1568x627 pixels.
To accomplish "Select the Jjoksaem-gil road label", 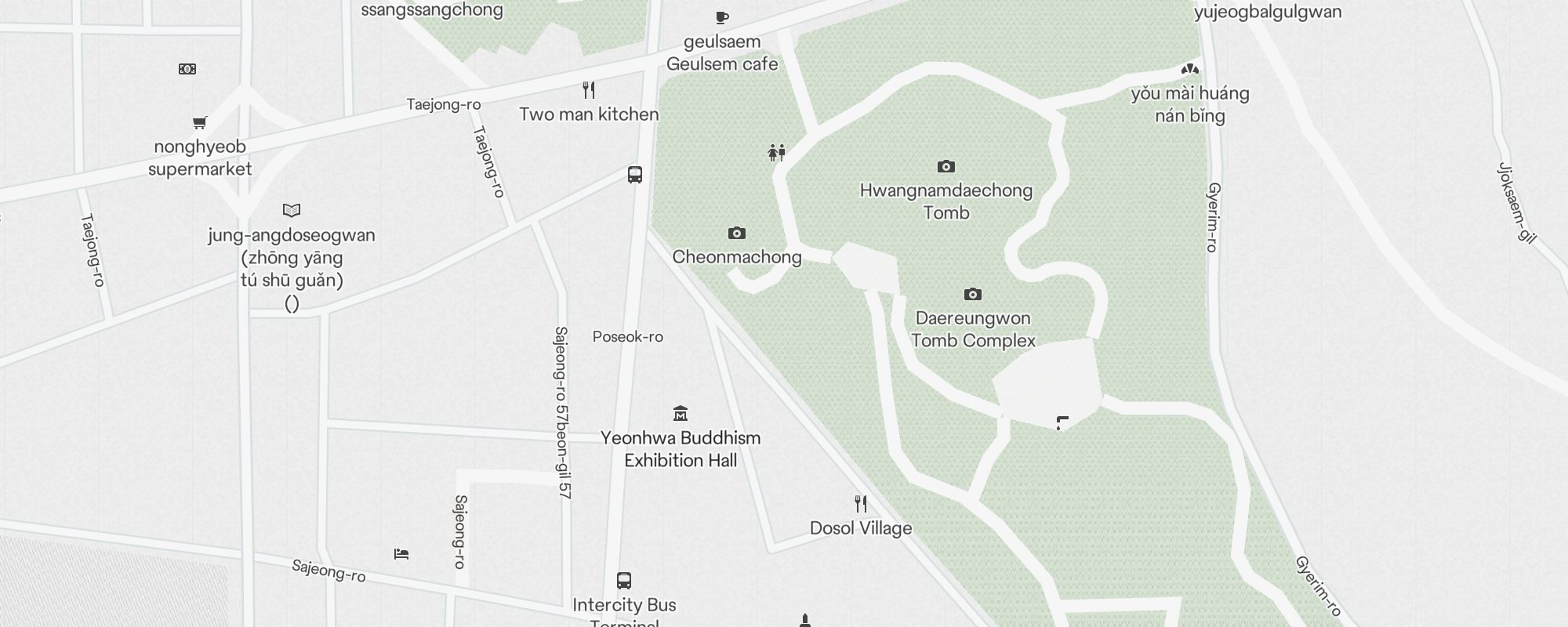I will coord(1516,203).
